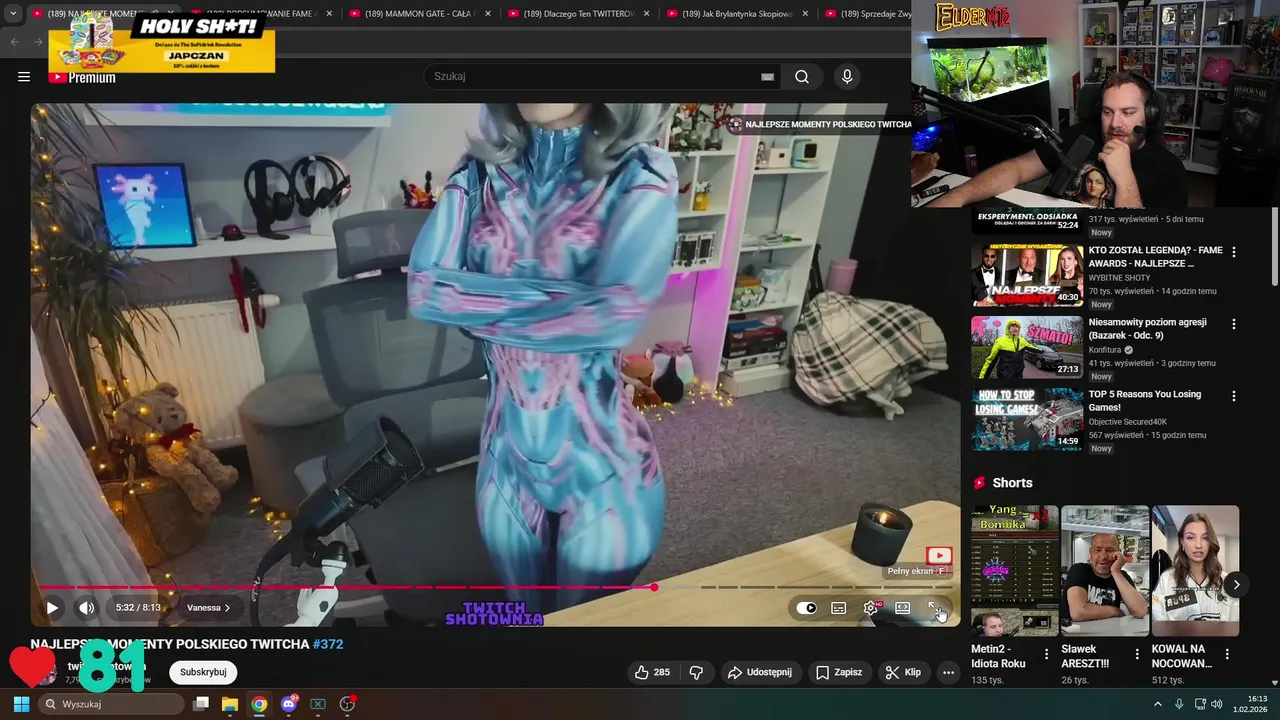
Task: Show next Shorts with the arrow
Action: [x=1236, y=585]
